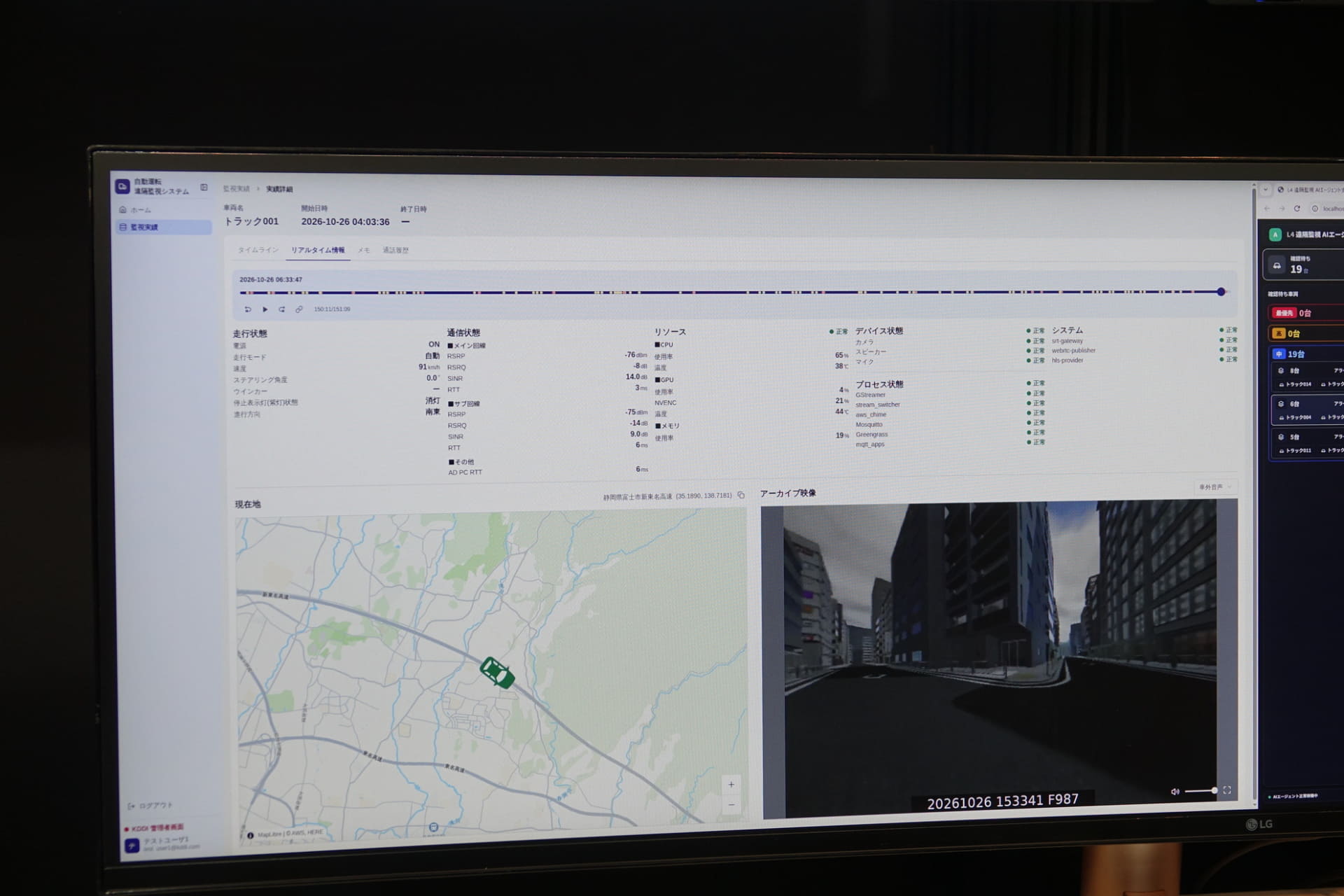This screenshot has height=896, width=1344.
Task: Click the user avatar at the sidebar bottom
Action: pos(132,846)
